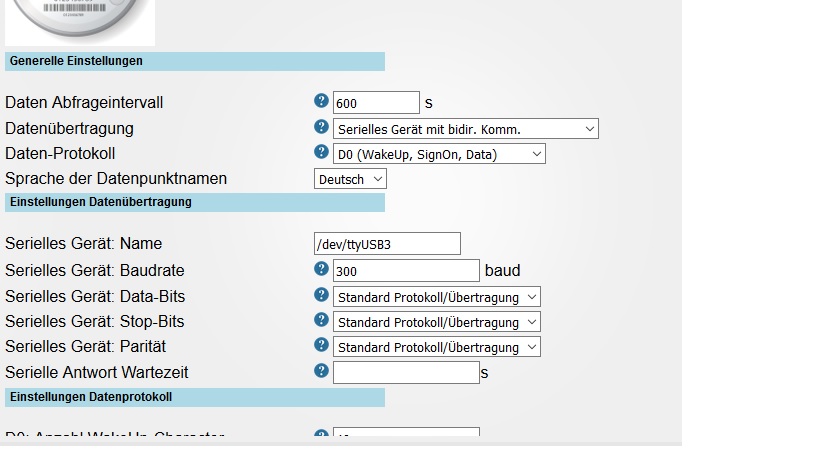Open the Stop-Bits selection dropdown
The image size is (819, 460).
pos(436,322)
